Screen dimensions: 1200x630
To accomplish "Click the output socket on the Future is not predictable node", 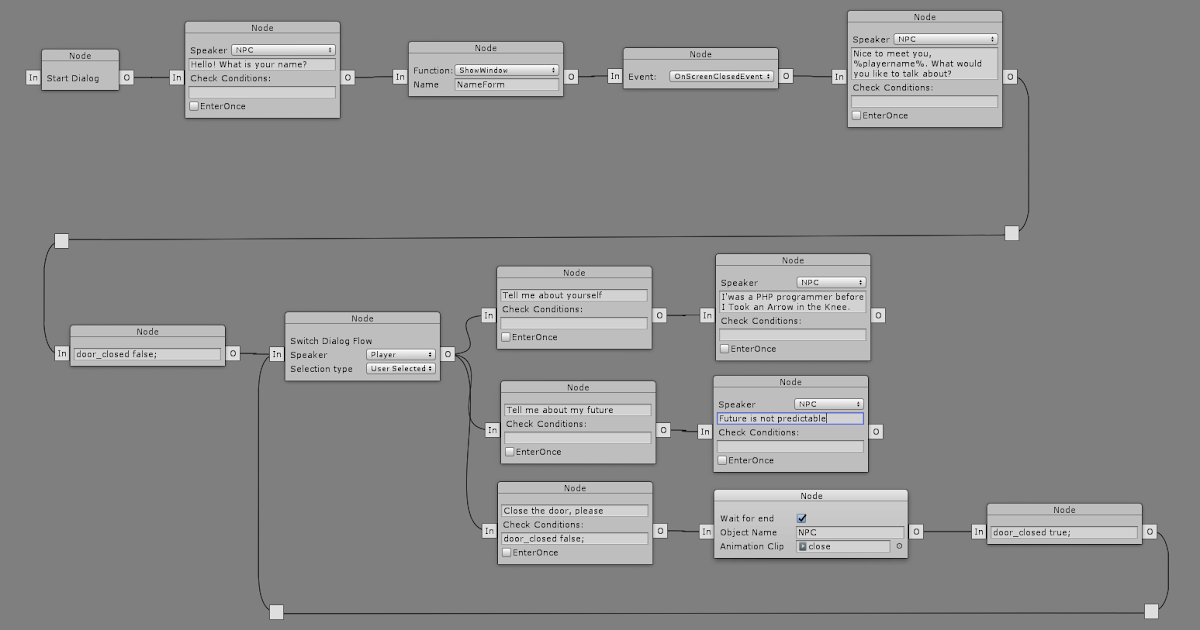I will coord(874,431).
